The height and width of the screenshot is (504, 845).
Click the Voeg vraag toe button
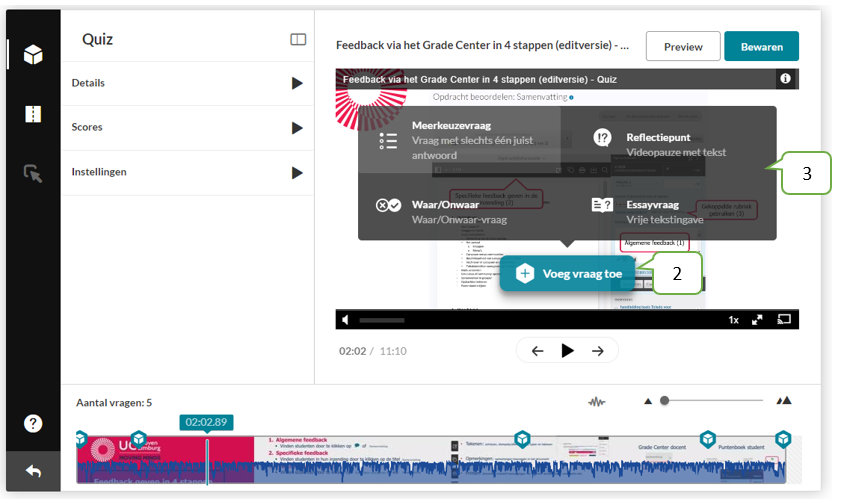tap(569, 274)
